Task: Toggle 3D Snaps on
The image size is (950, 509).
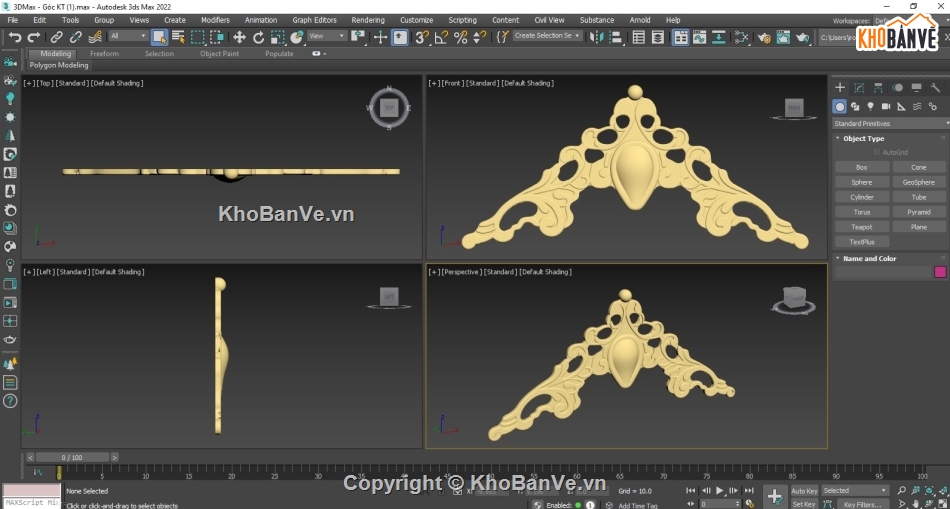Action: [x=422, y=37]
